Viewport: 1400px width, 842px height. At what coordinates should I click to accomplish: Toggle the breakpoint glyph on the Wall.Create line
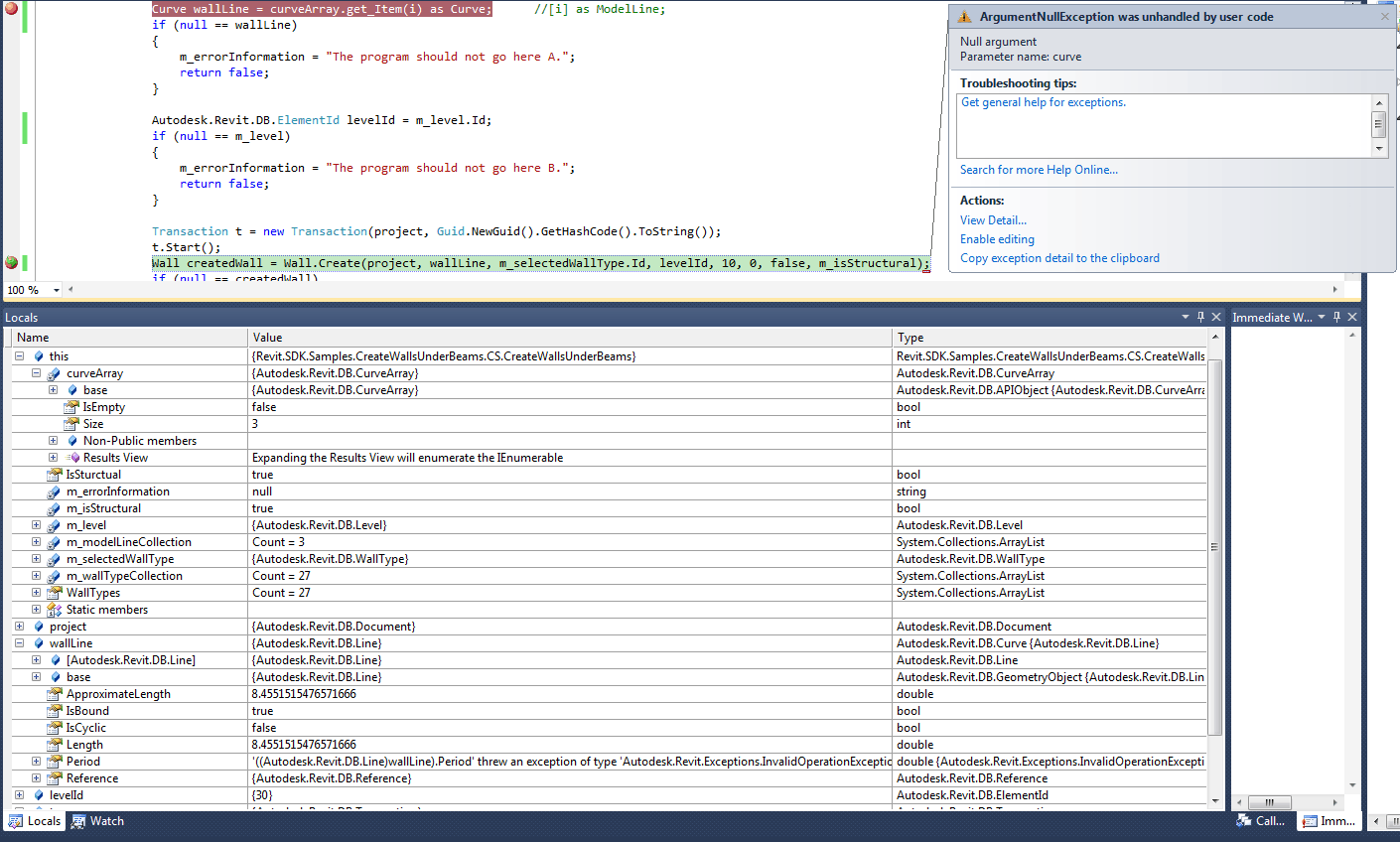pyautogui.click(x=10, y=262)
